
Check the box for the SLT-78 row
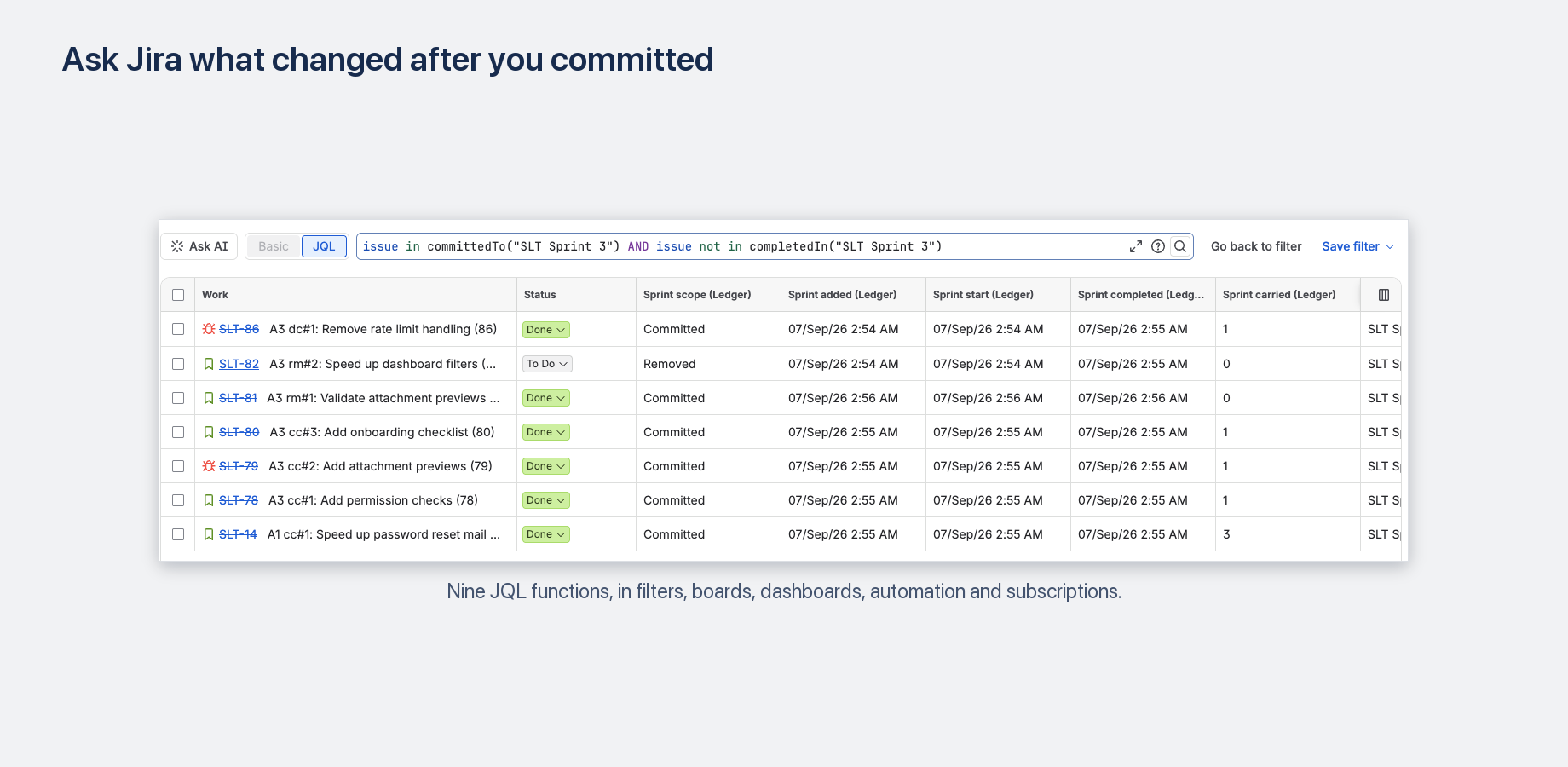point(178,500)
